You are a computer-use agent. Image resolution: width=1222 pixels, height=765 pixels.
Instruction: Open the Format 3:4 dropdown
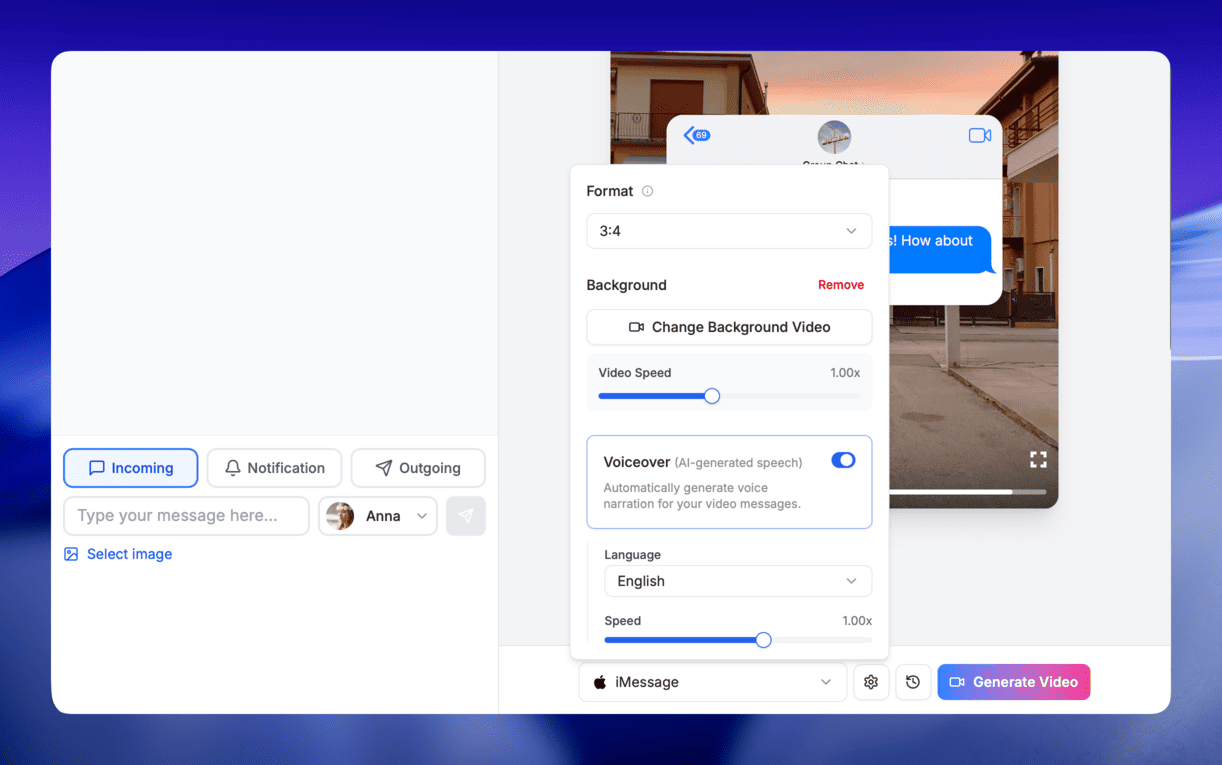coord(729,231)
